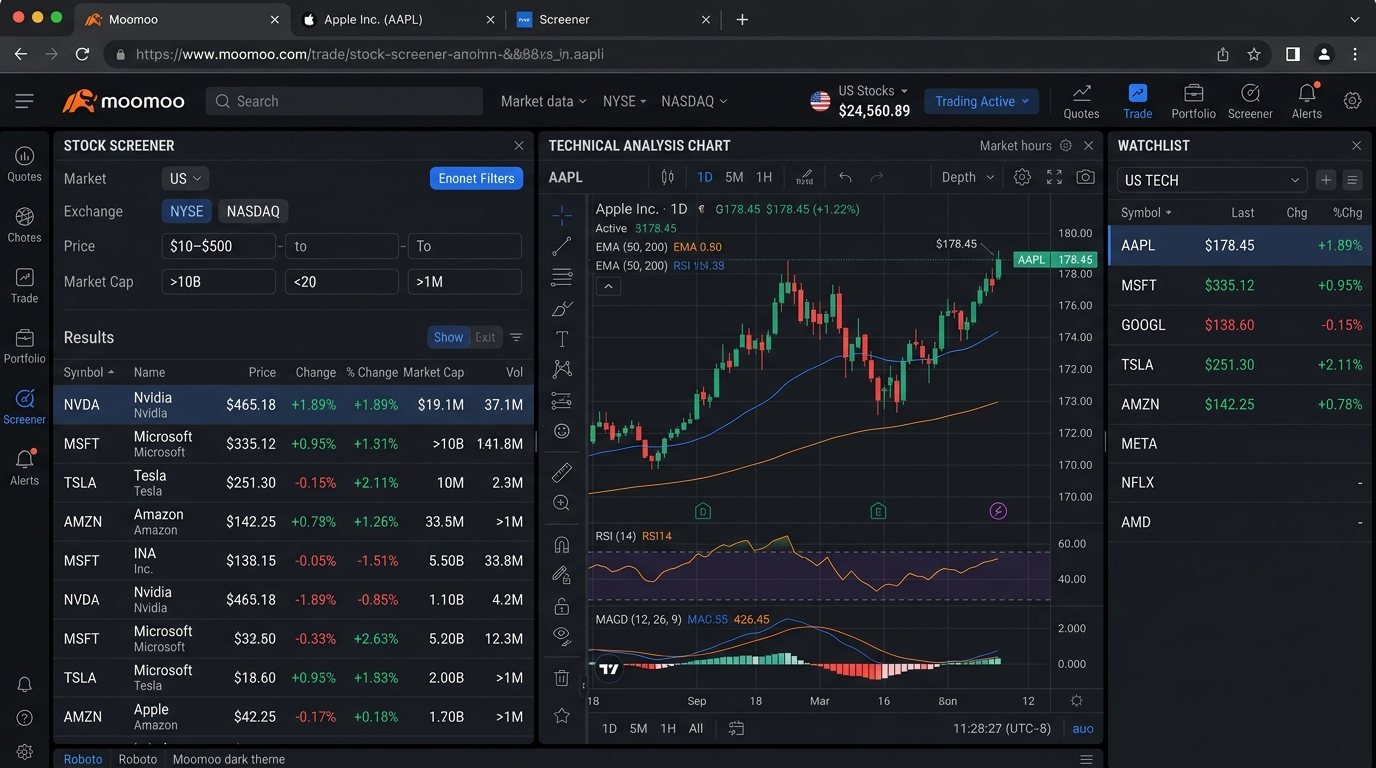Take a chart screenshot with the camera icon
The image size is (1376, 768).
(1086, 177)
